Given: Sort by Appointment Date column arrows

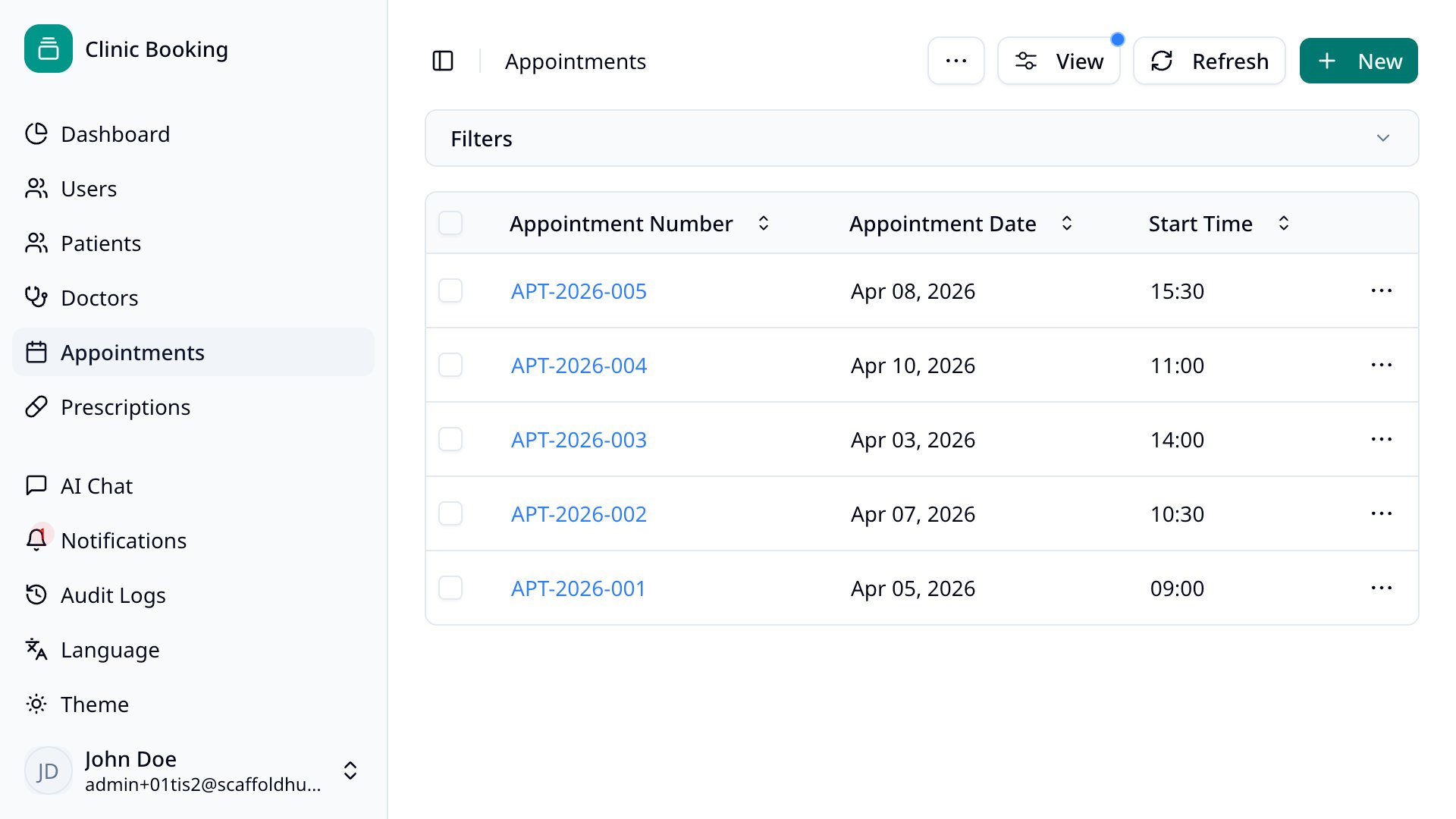Looking at the screenshot, I should 1066,223.
